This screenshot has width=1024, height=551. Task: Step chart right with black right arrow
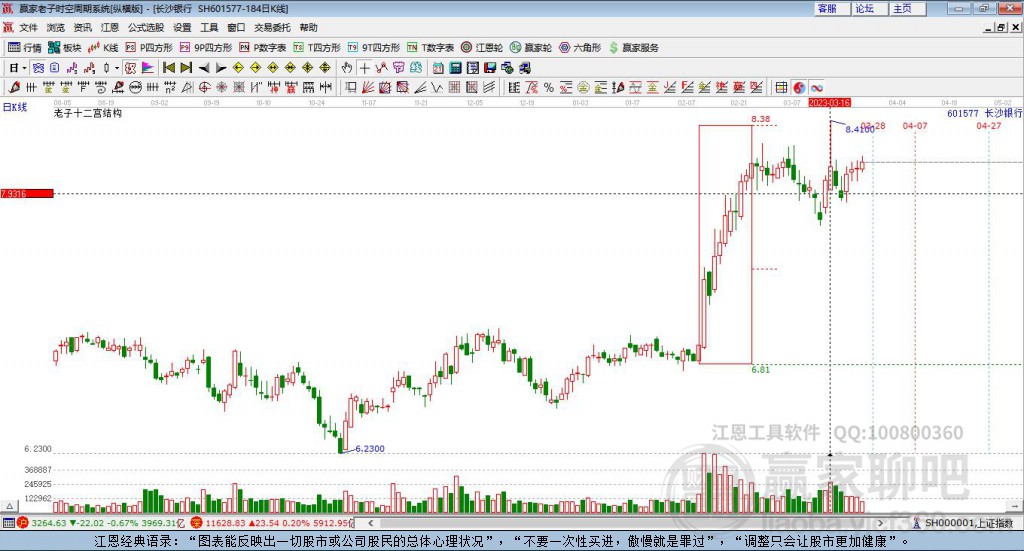[221, 68]
